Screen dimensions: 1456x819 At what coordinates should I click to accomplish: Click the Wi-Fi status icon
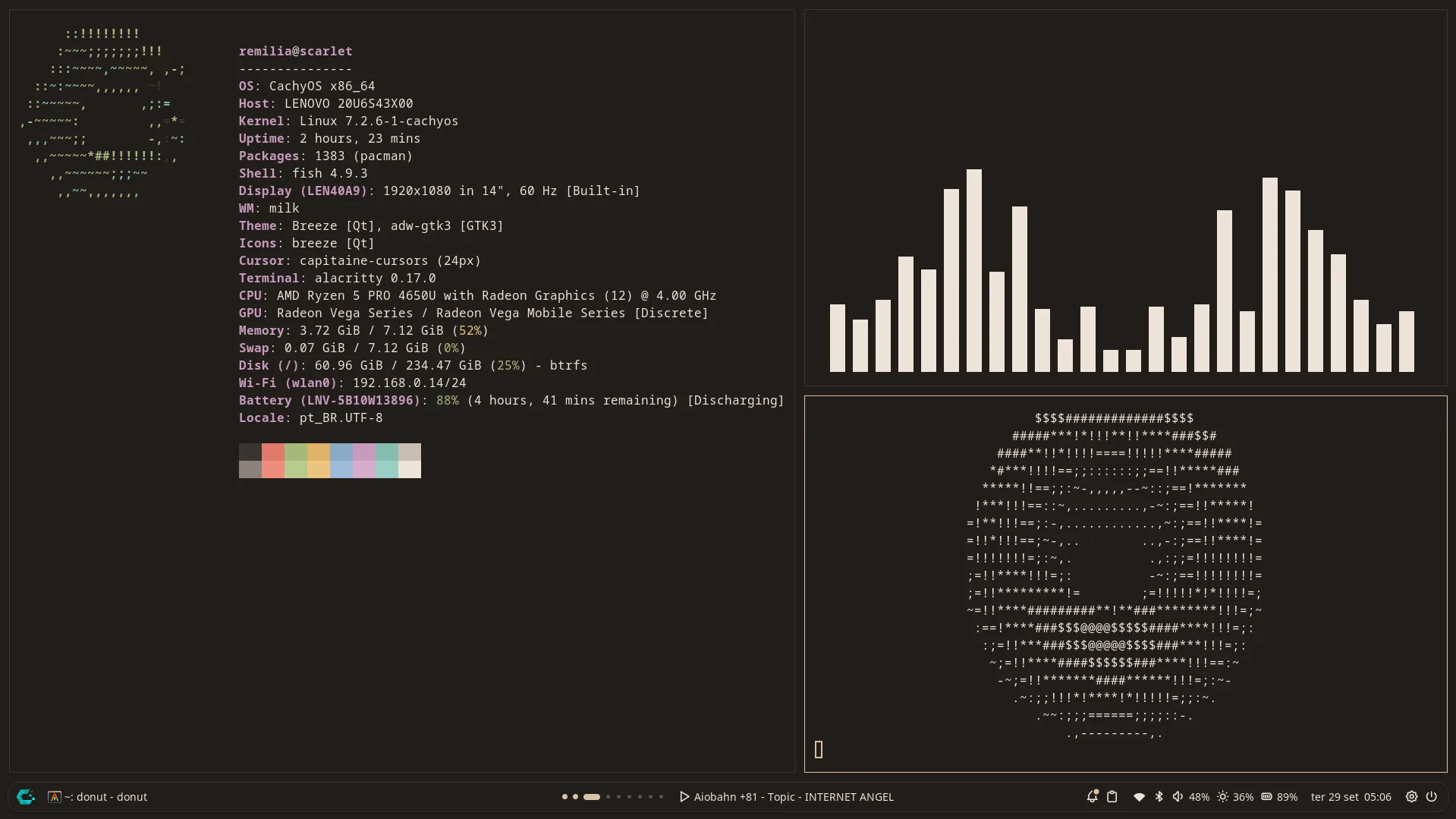click(x=1139, y=797)
